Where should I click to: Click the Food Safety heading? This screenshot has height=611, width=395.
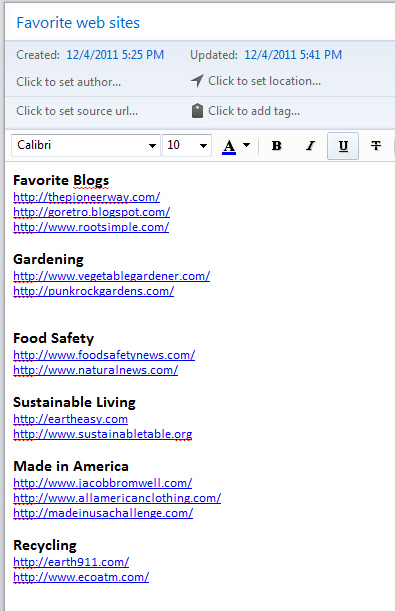coord(53,338)
